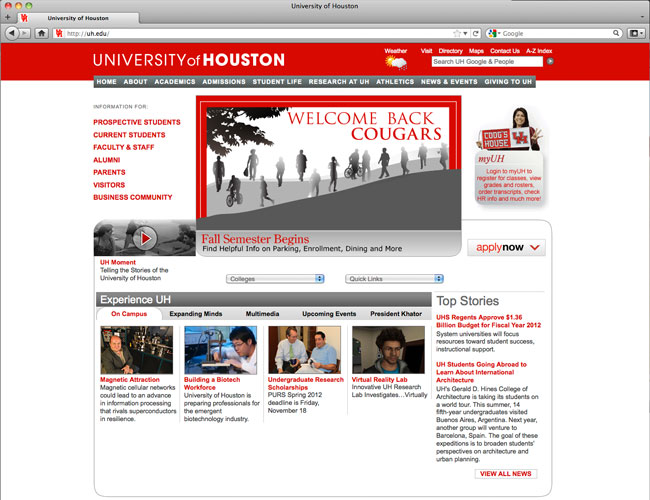
Task: Open UHS Regents Approve budget story
Action: click(x=488, y=321)
